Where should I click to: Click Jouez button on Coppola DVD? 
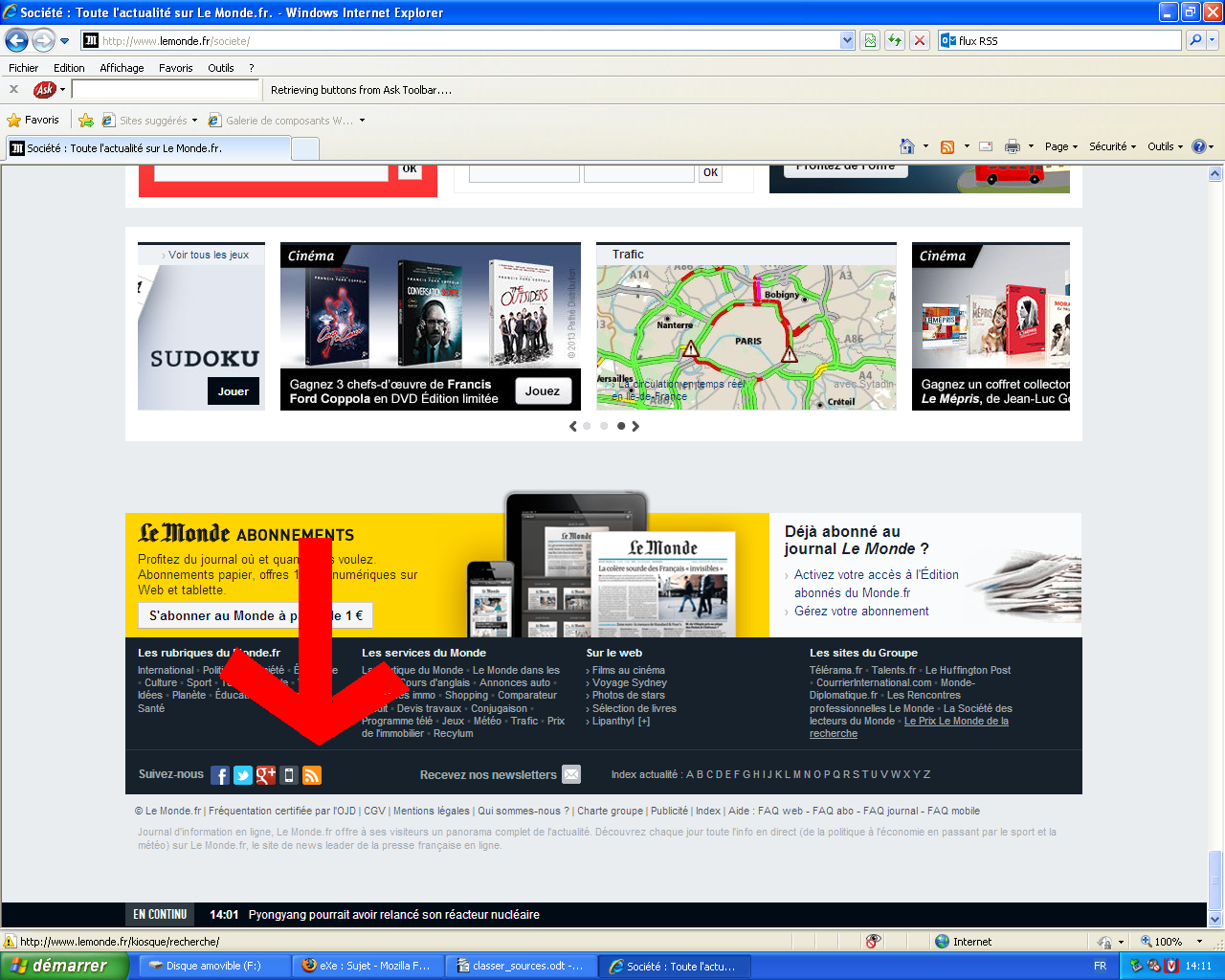click(543, 390)
